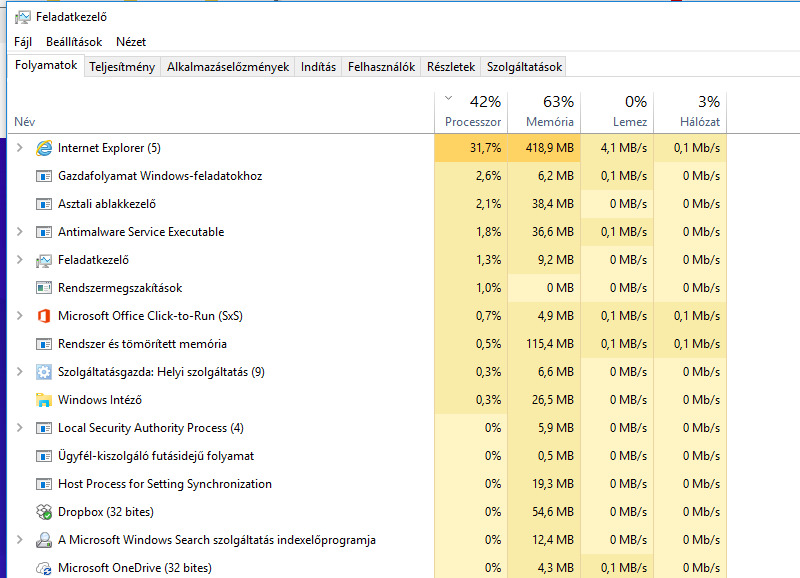Image resolution: width=800 pixels, height=578 pixels.
Task: Click the 418,9 MB memory cell
Action: [x=544, y=148]
